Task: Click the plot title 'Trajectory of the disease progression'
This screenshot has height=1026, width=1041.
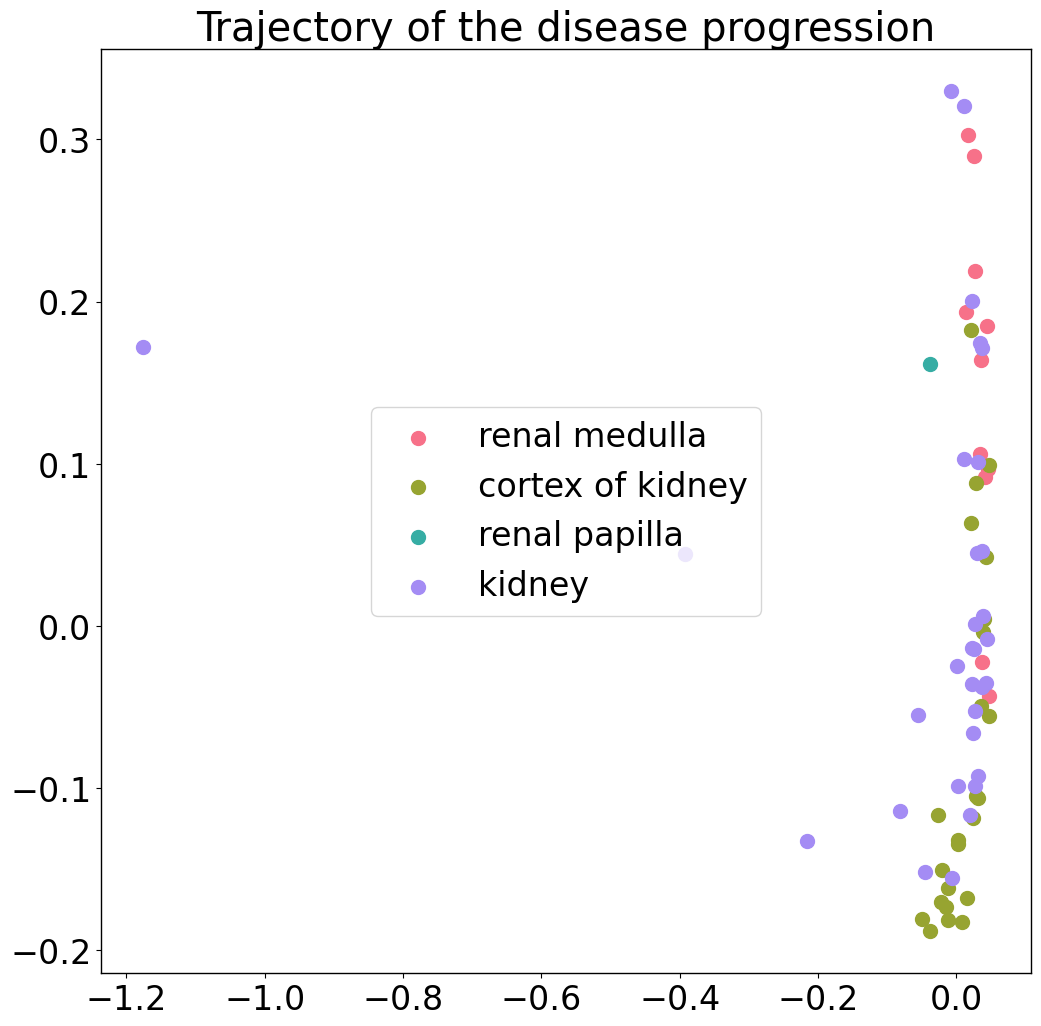Action: (566, 28)
